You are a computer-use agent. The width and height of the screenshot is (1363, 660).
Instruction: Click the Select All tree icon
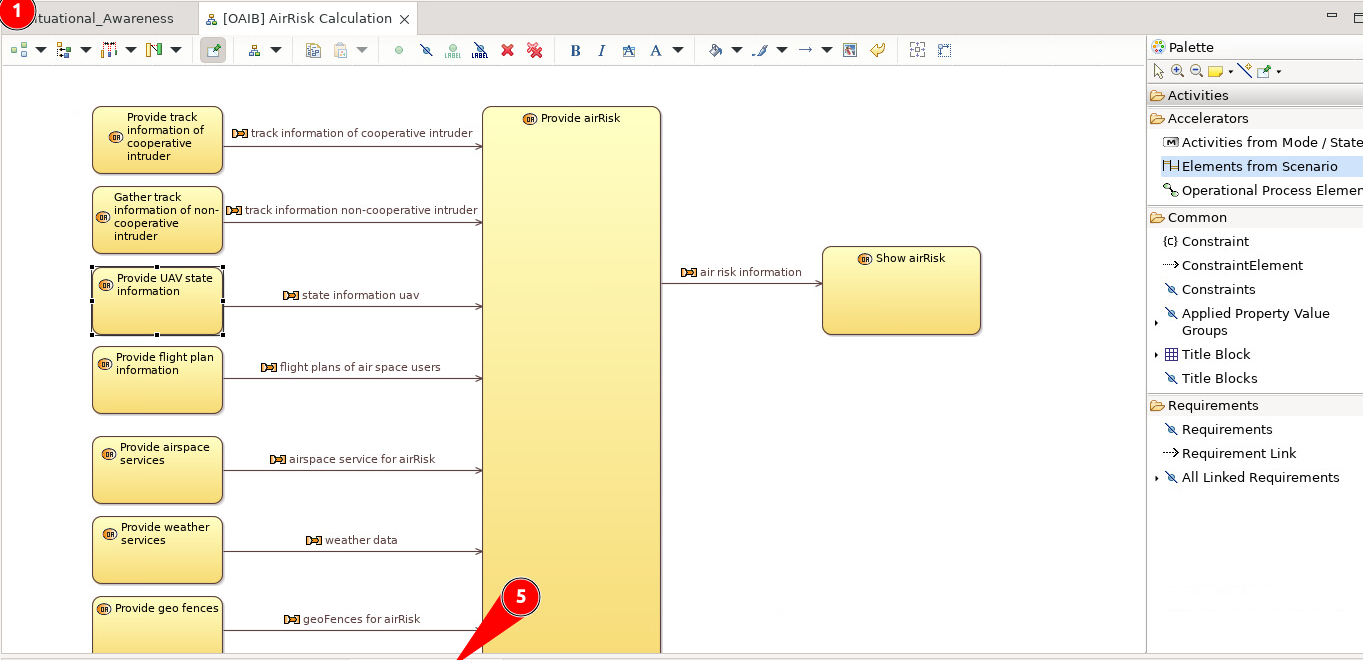(x=64, y=50)
